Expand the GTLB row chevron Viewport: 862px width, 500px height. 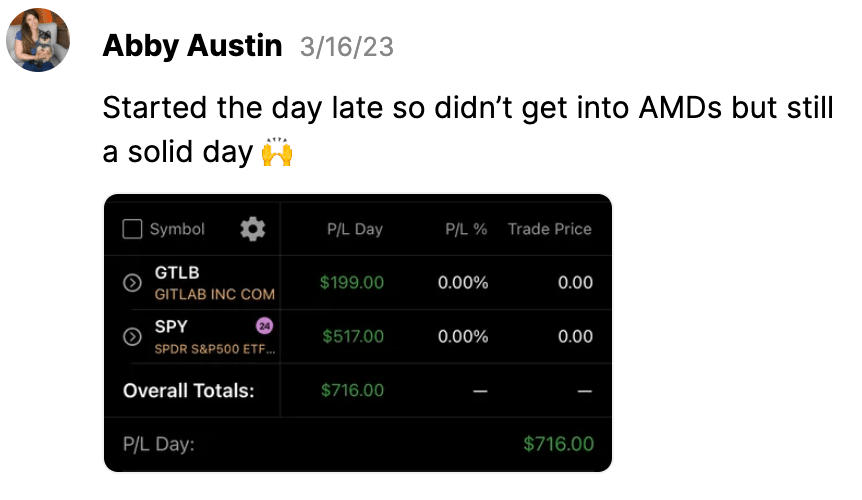coord(132,282)
